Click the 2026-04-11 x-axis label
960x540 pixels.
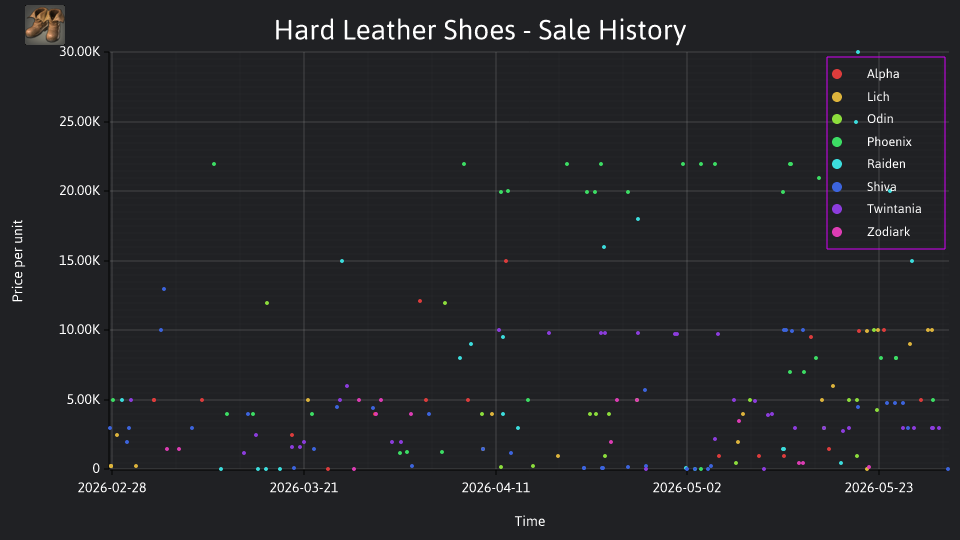click(496, 488)
